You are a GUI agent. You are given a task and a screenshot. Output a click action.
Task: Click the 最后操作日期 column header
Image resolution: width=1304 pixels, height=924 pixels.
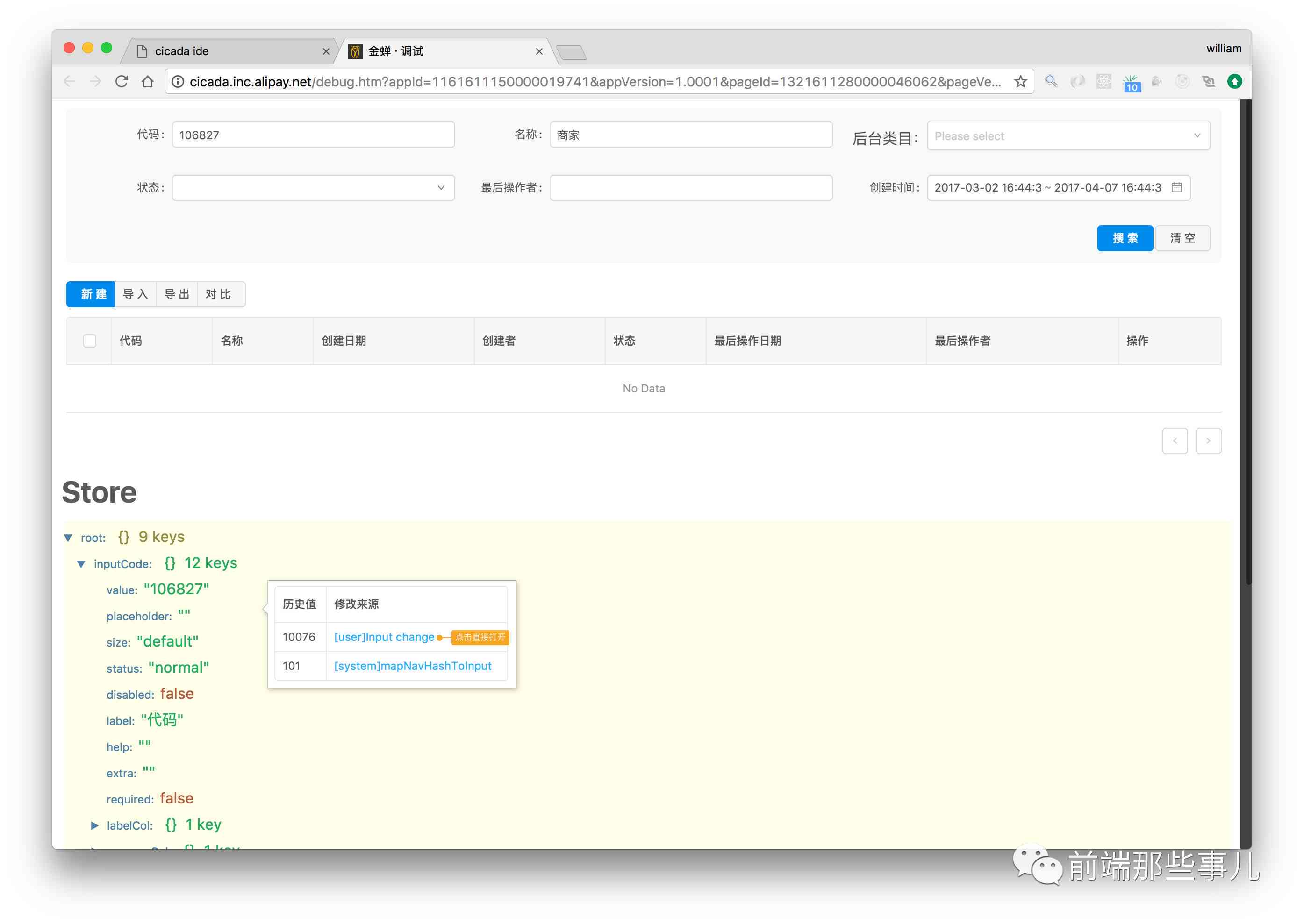(747, 340)
